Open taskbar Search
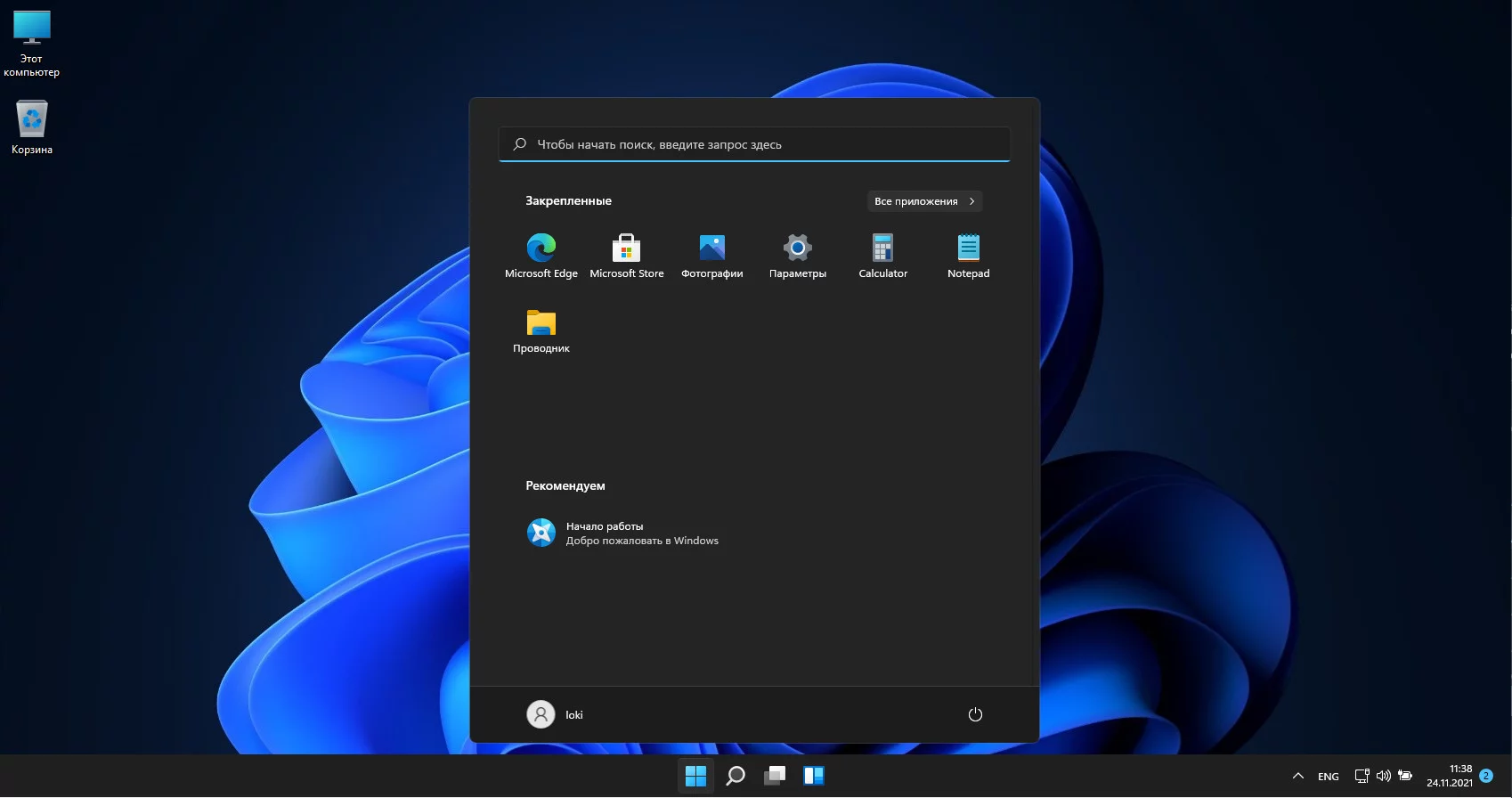Screen dimensions: 1512x798 pos(736,776)
